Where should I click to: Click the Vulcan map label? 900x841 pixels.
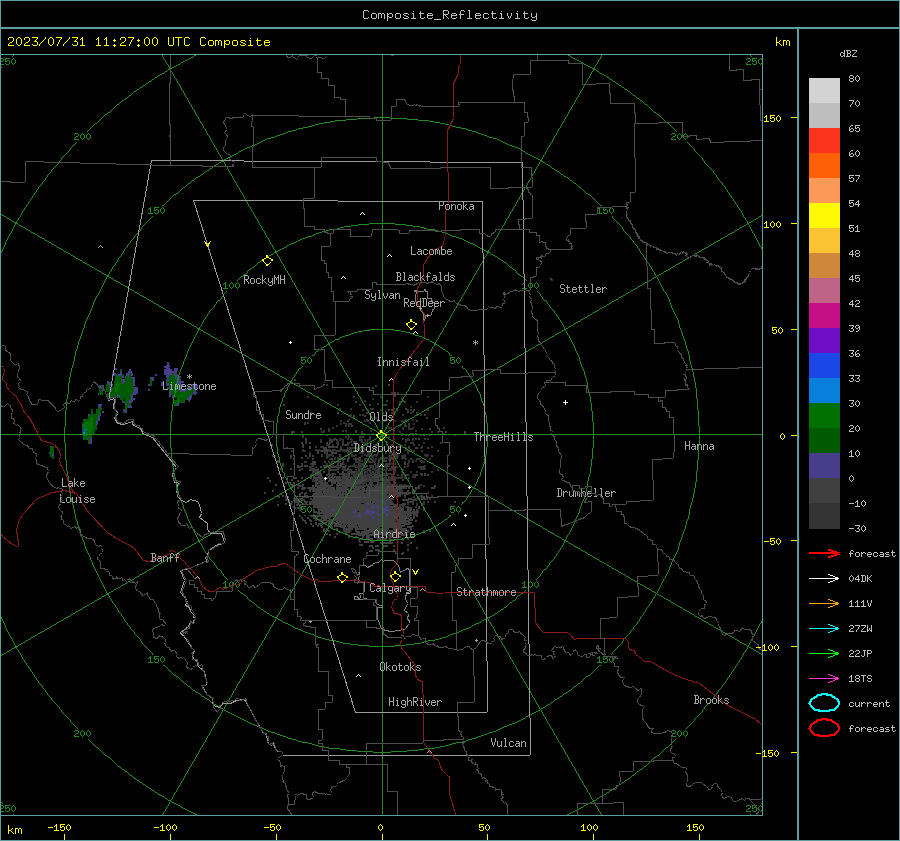pyautogui.click(x=508, y=743)
